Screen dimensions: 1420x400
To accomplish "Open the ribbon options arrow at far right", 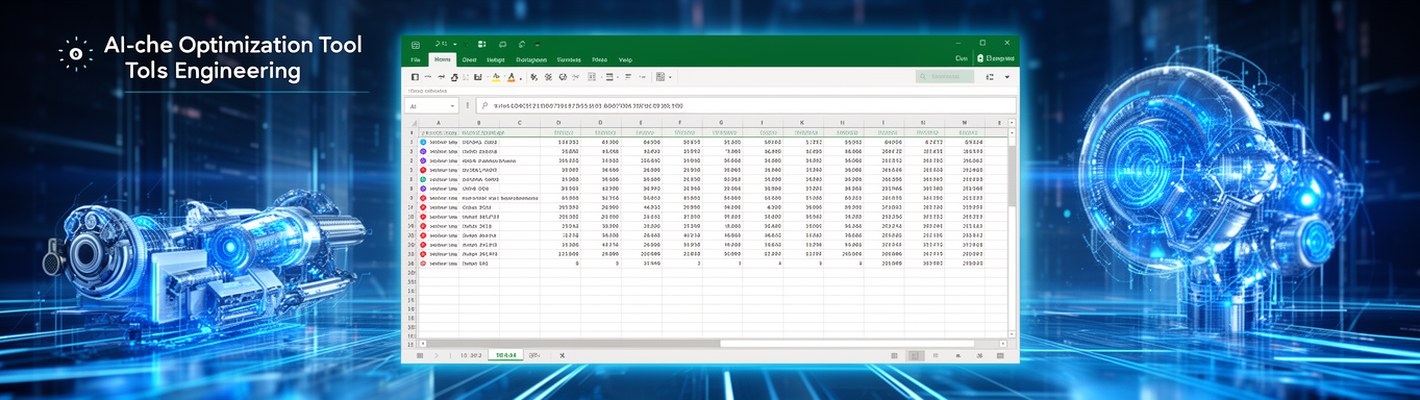I will [1007, 77].
